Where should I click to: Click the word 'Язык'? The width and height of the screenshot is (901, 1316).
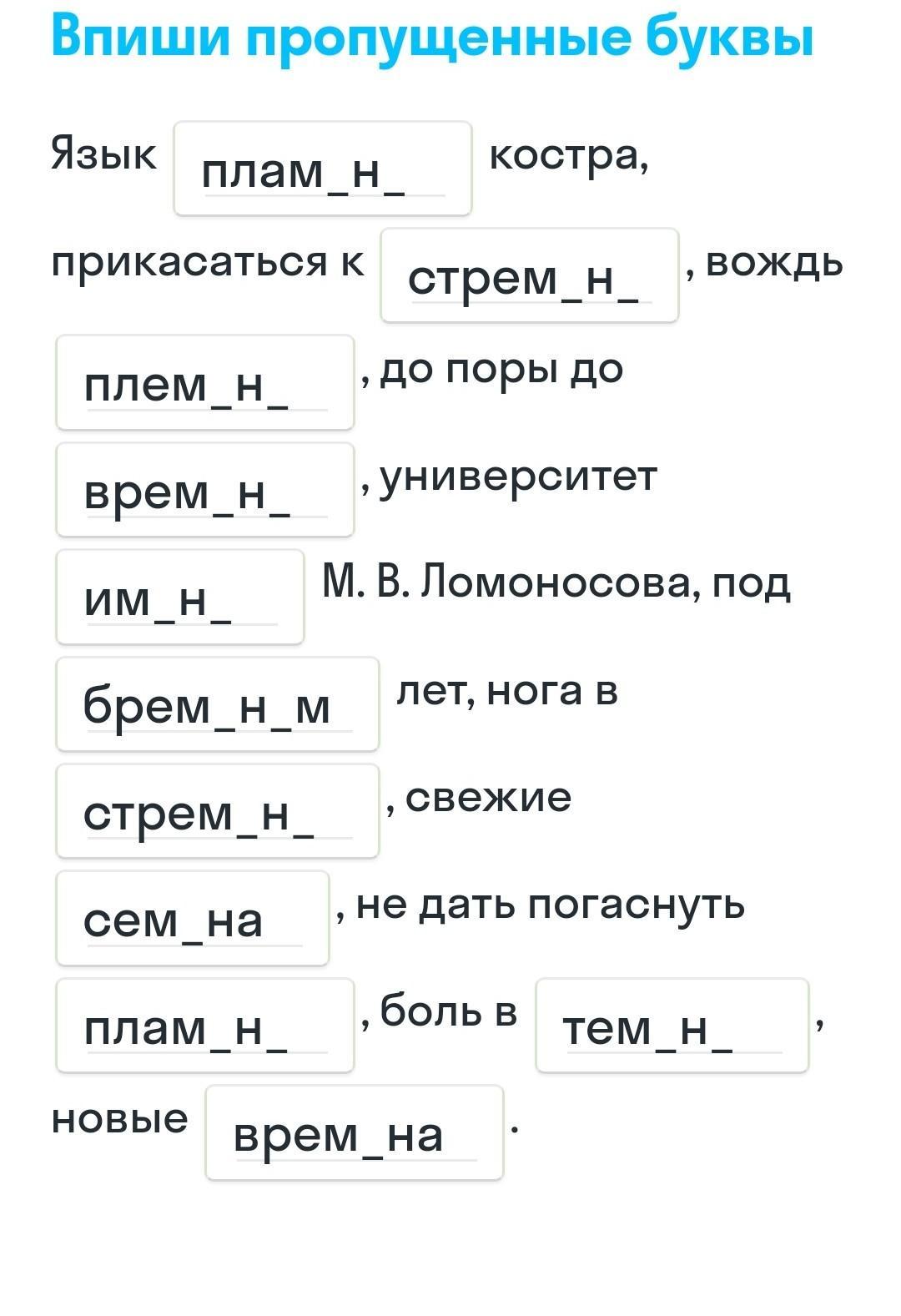tap(103, 154)
